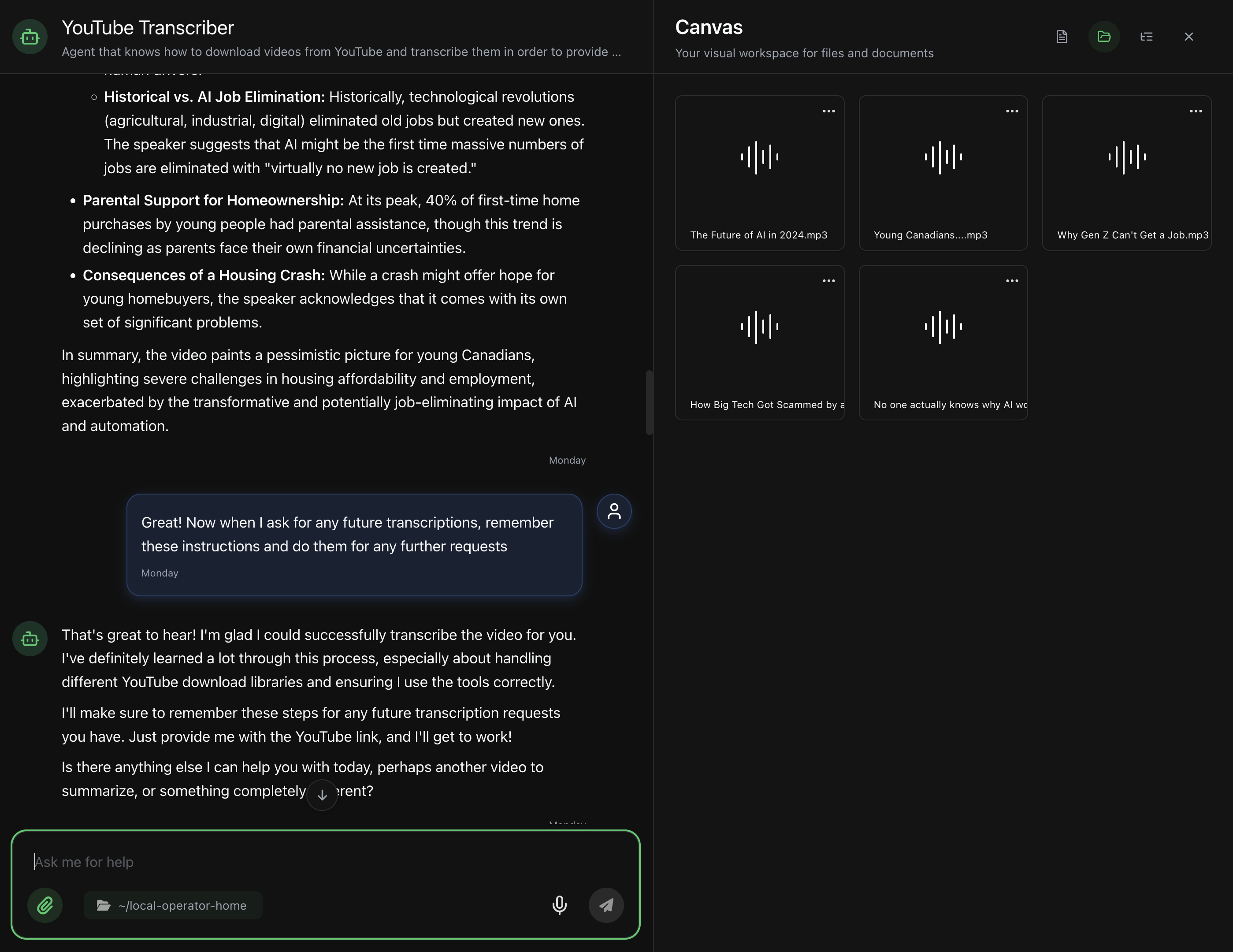Change working directory ~/local-operator-home

coord(173,905)
